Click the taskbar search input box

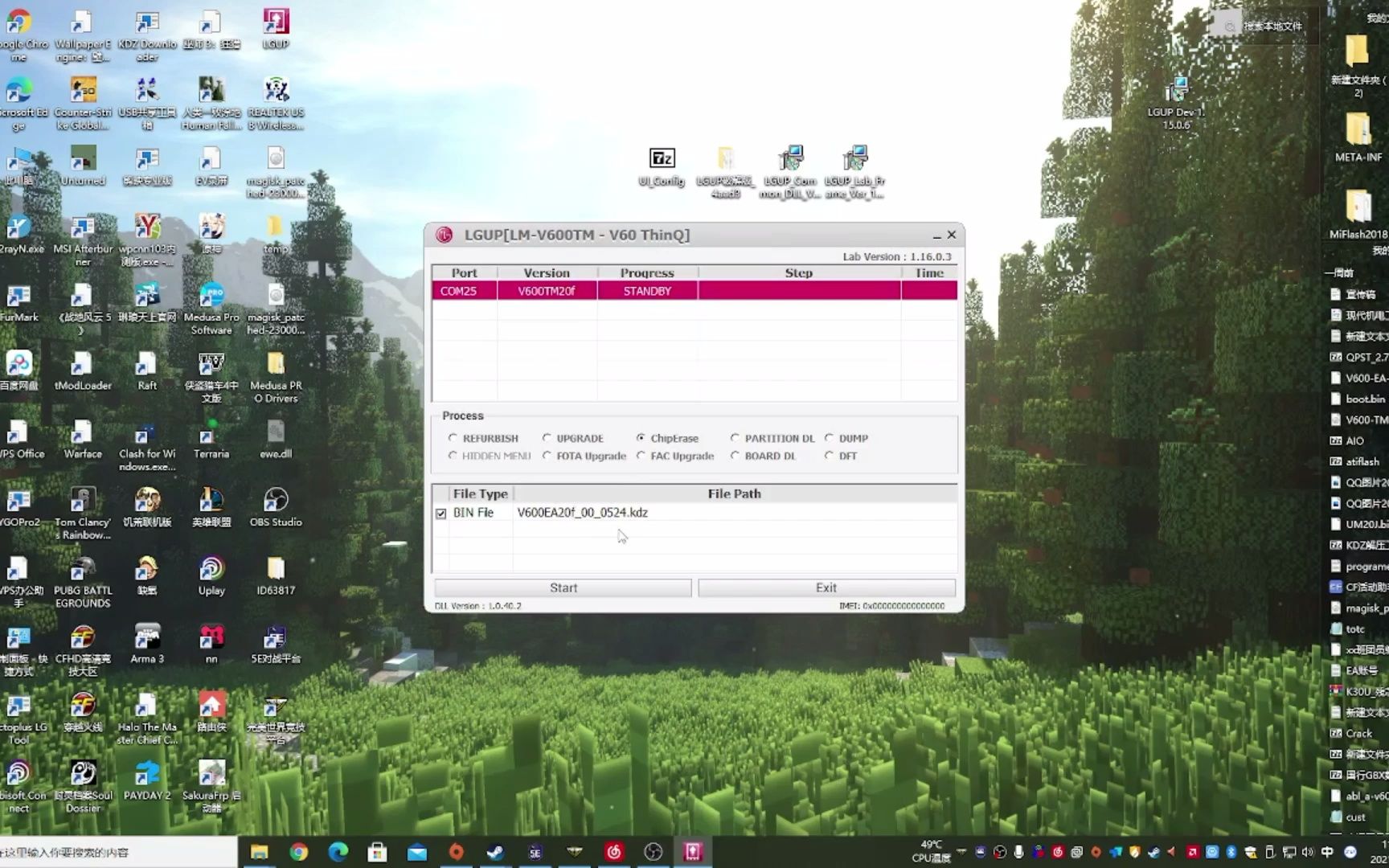pos(118,852)
